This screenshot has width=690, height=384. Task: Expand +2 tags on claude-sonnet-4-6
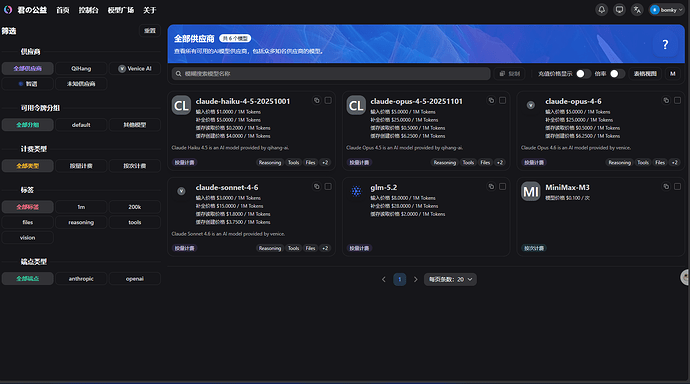325,248
